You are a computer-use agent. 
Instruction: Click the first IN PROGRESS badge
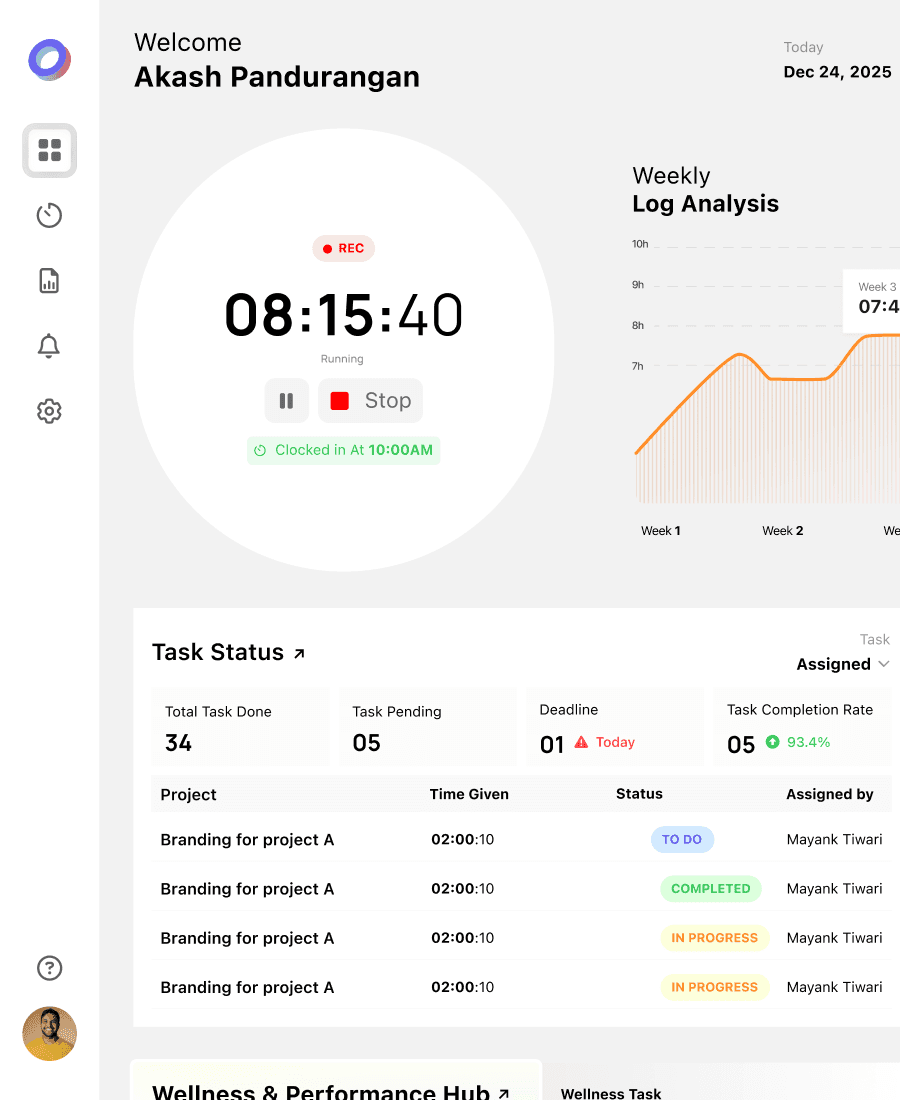click(715, 938)
